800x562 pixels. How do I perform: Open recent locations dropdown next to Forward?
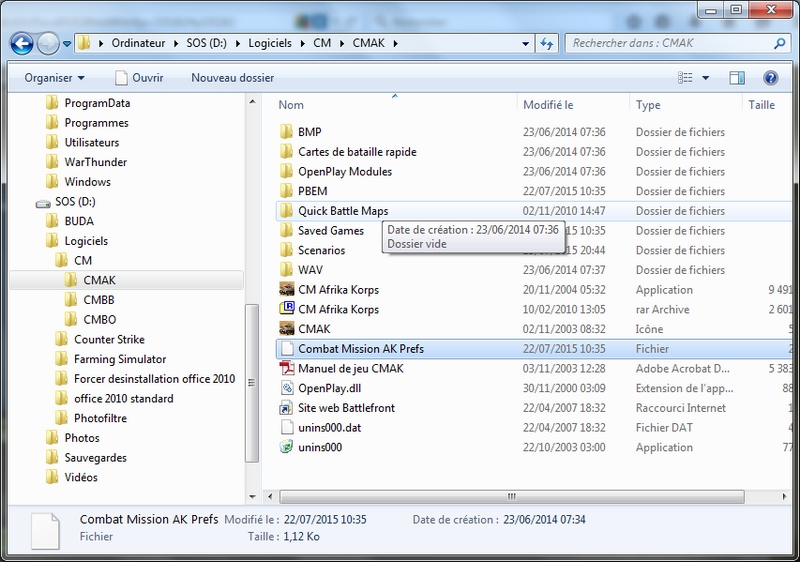click(x=67, y=44)
